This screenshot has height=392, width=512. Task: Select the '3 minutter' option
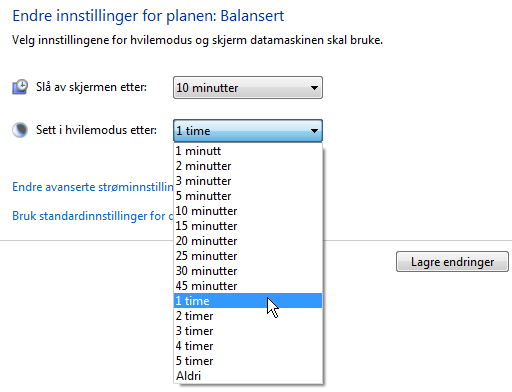(x=248, y=181)
